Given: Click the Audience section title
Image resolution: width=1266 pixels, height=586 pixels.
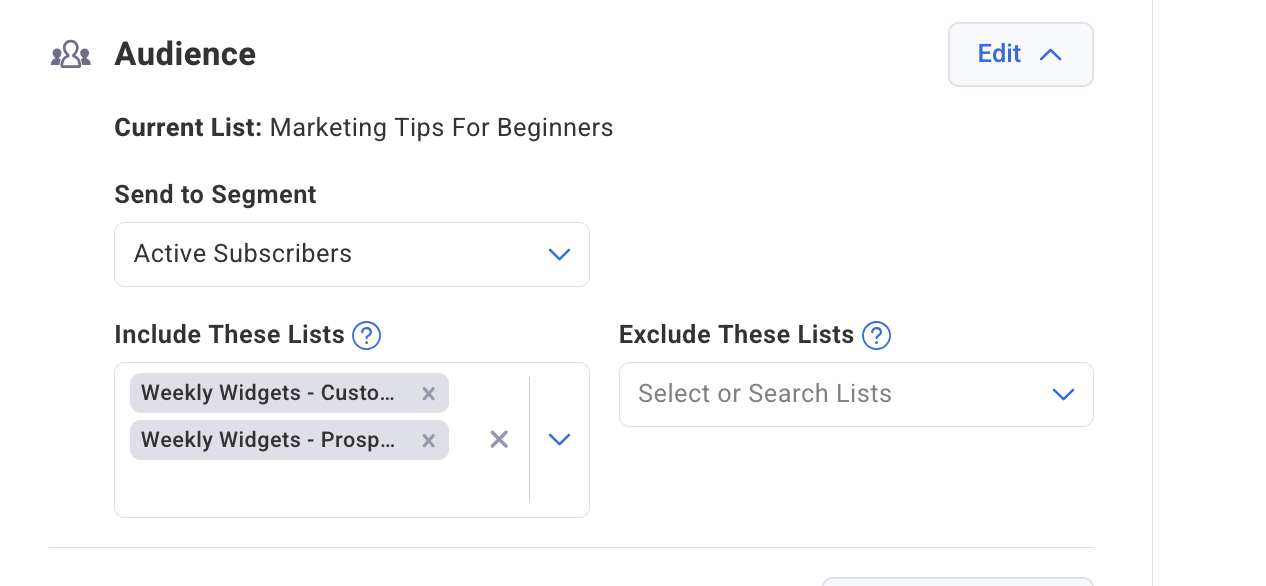Looking at the screenshot, I should tap(185, 54).
